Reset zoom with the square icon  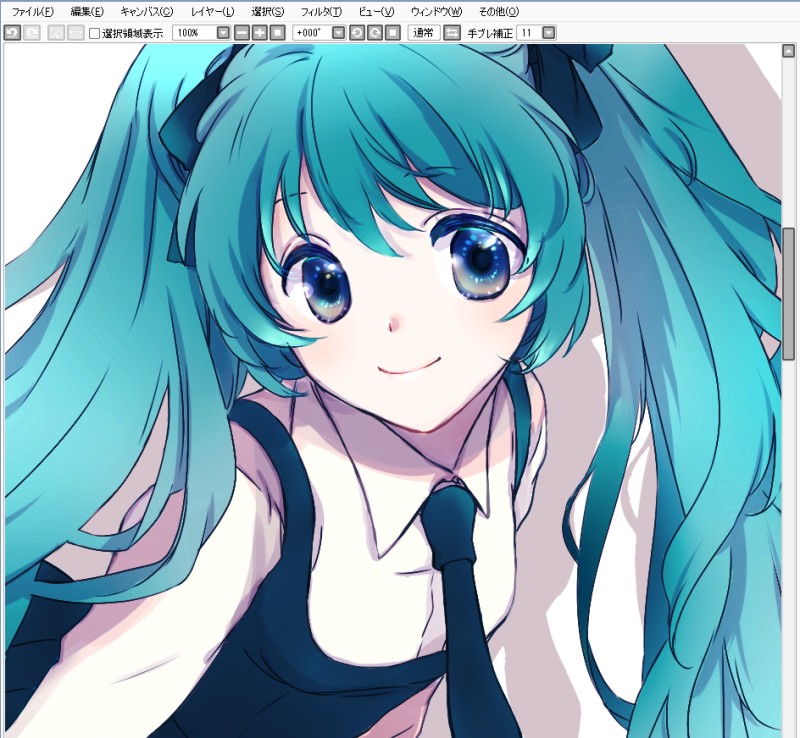coord(278,33)
